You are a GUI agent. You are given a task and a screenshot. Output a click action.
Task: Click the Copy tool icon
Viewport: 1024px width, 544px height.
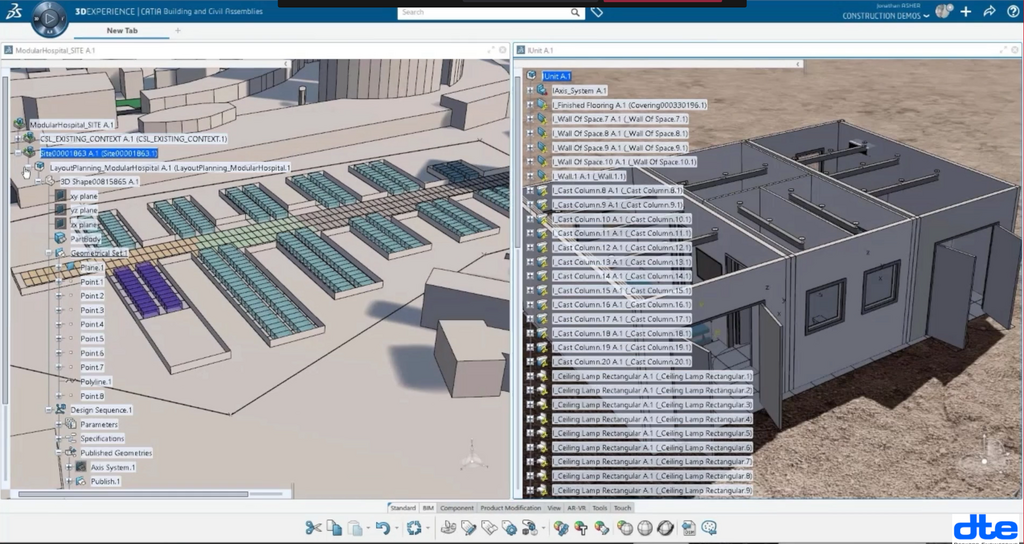tap(334, 528)
